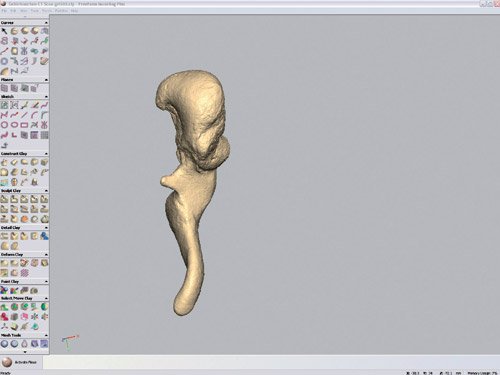
Task: Pick the first plane tool under Planes
Action: [4, 88]
